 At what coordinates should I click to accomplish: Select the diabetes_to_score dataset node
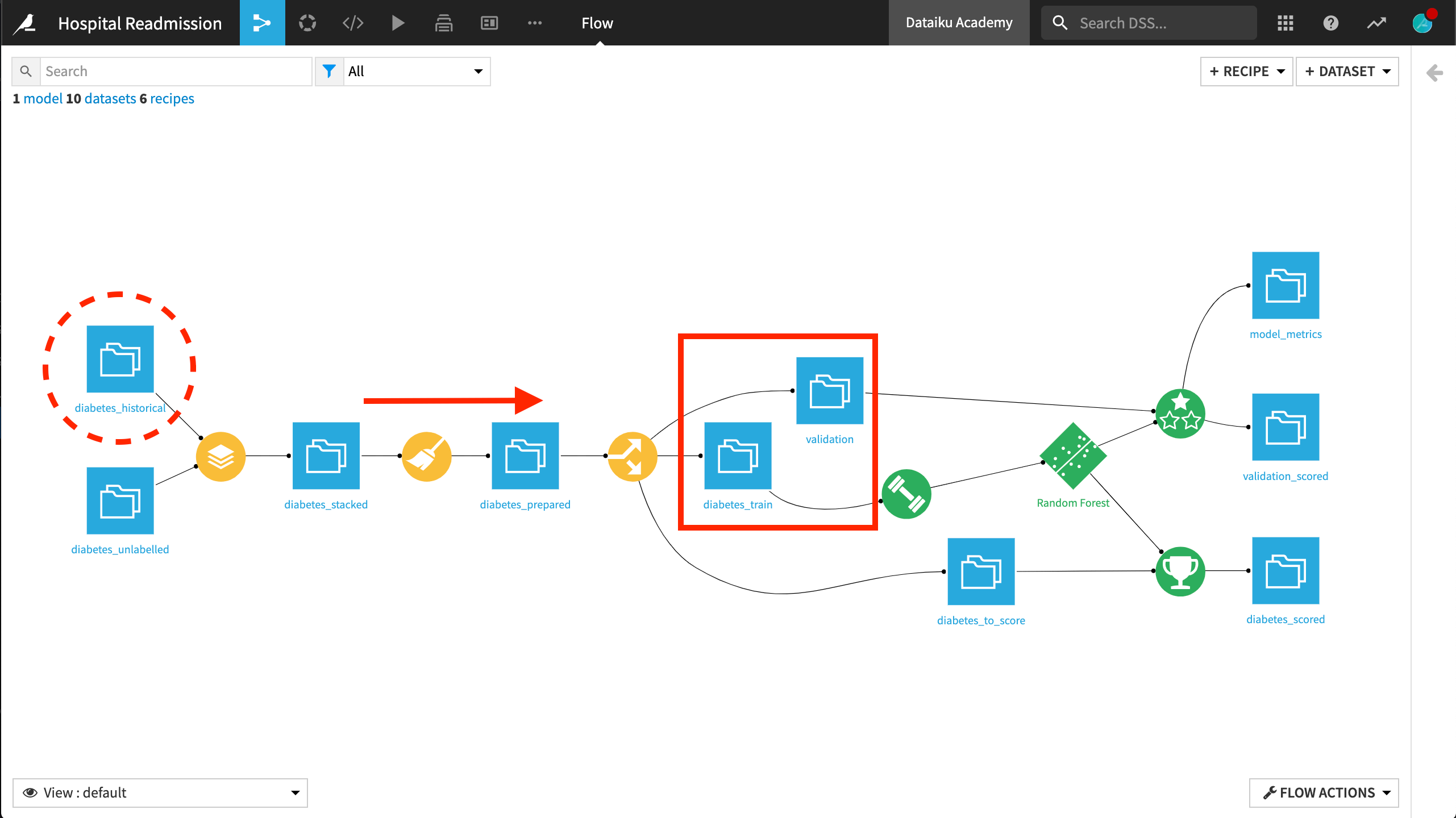(x=981, y=571)
